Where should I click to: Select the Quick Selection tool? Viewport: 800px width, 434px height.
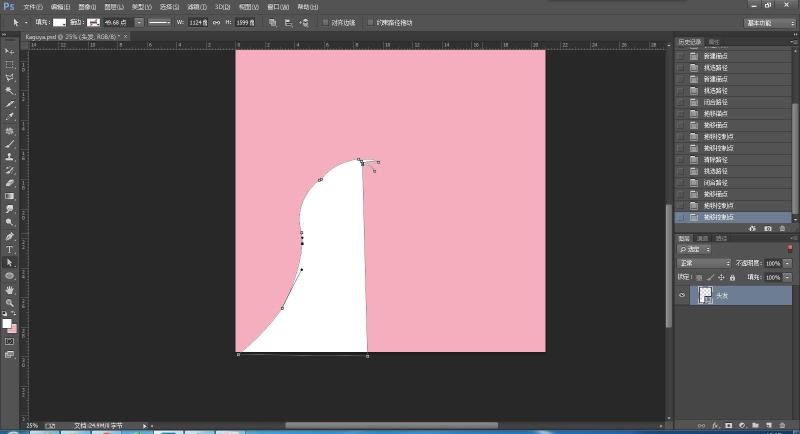[9, 91]
